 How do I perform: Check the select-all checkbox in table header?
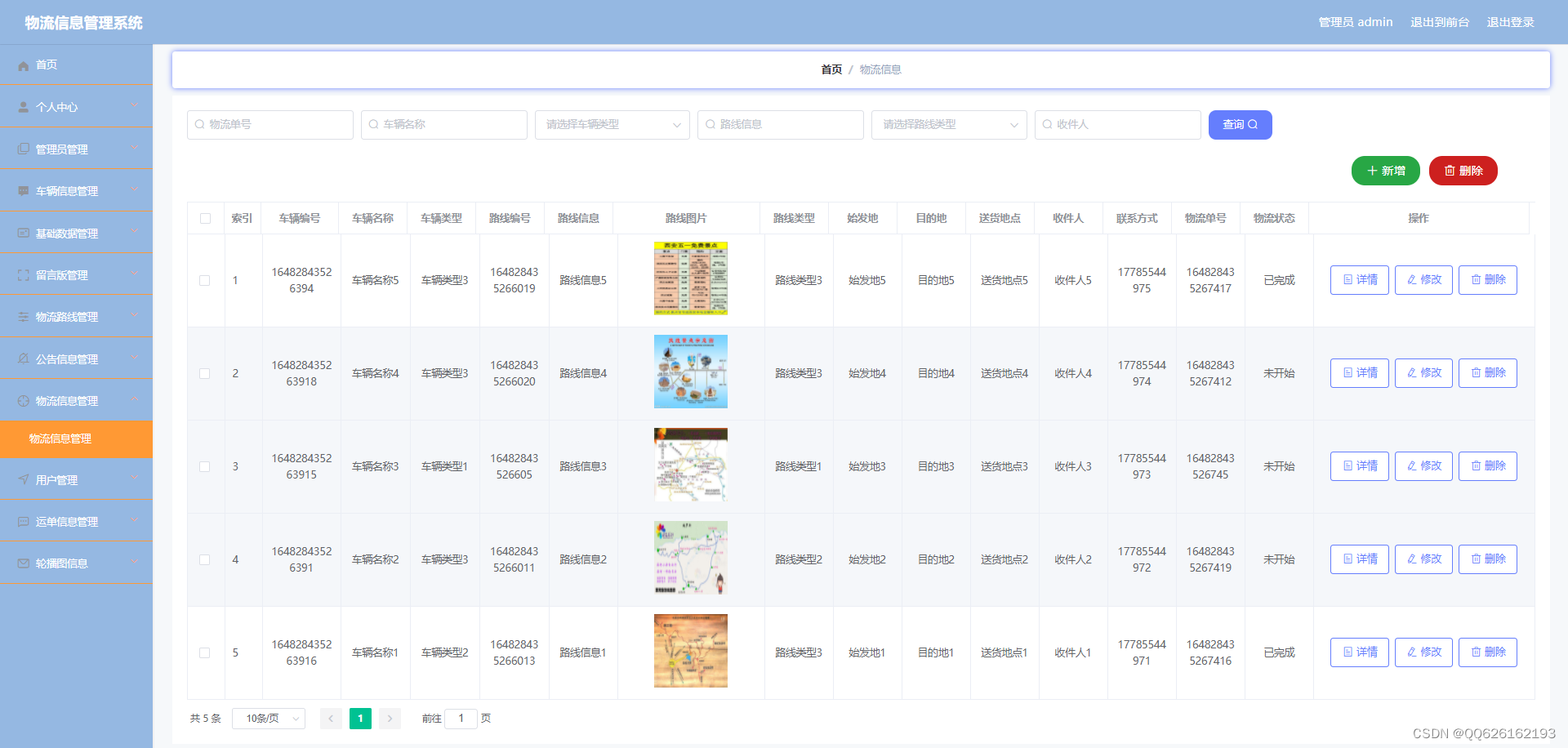[x=205, y=218]
